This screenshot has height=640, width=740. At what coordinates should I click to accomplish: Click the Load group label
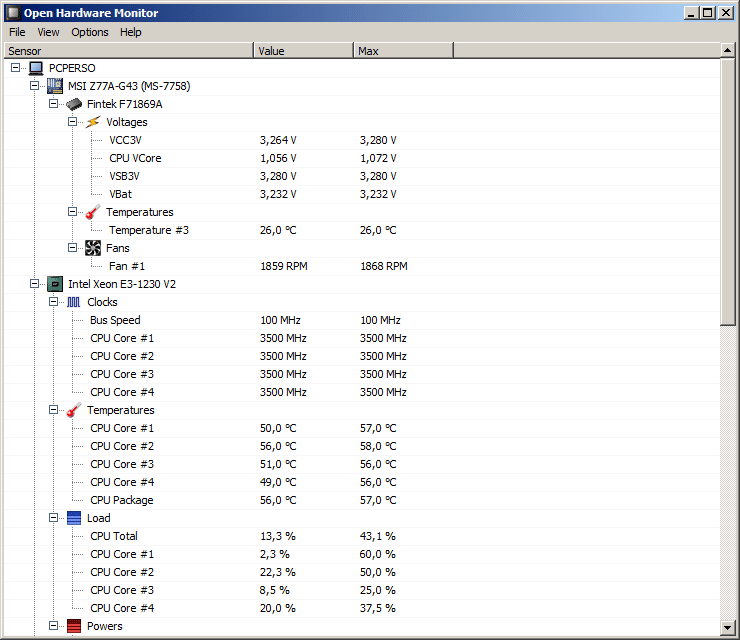click(x=99, y=518)
